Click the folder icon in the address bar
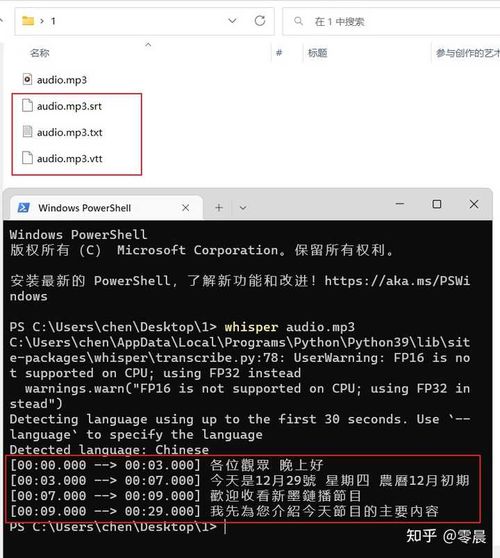This screenshot has width=500, height=558. (x=28, y=21)
